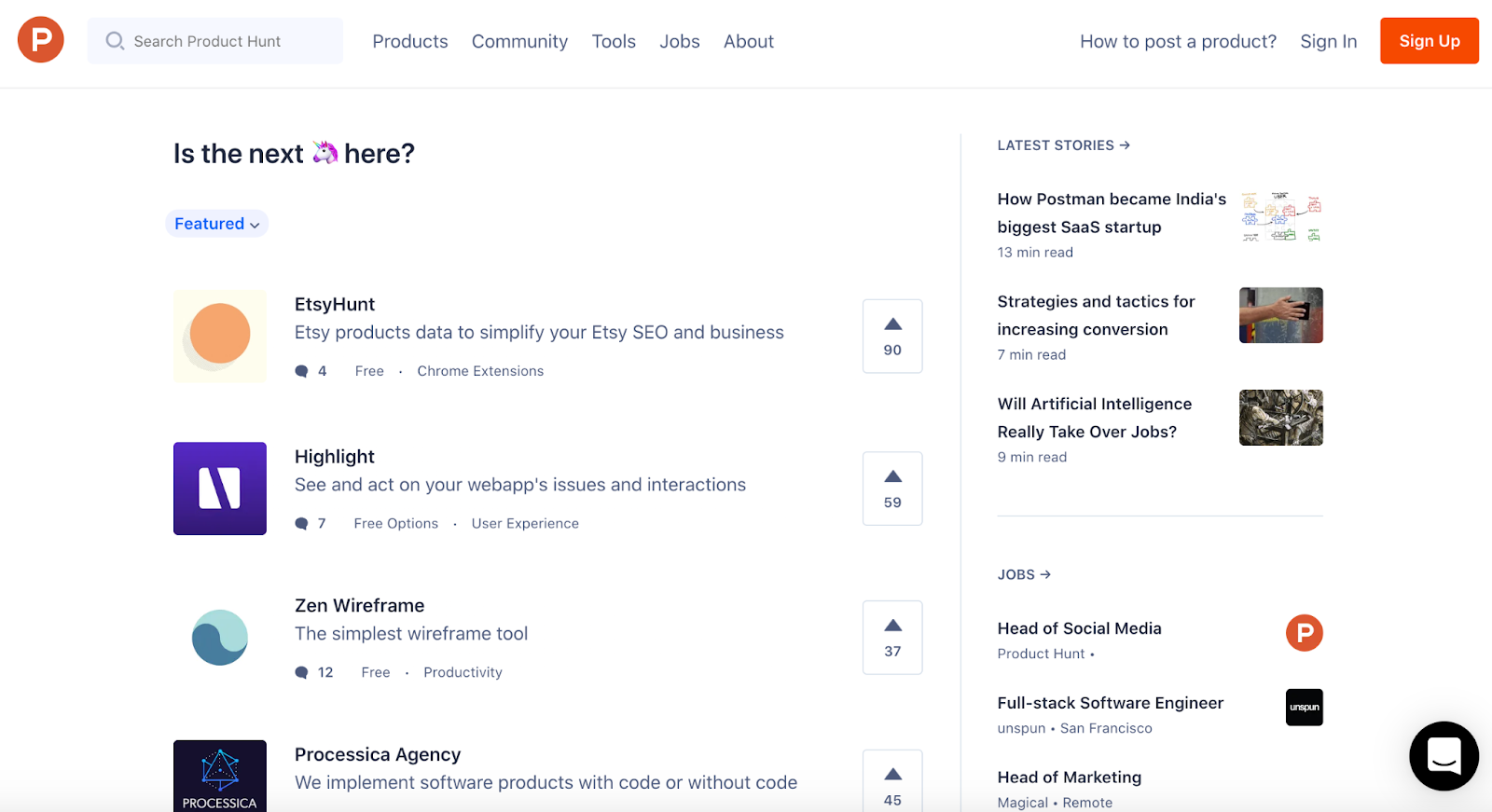Image resolution: width=1492 pixels, height=812 pixels.
Task: Click the unspun company logo
Action: (1304, 708)
